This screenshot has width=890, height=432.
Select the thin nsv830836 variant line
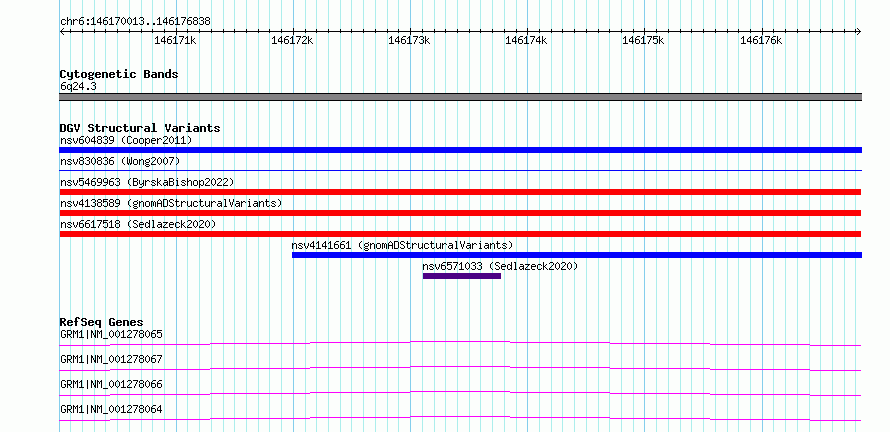coord(460,170)
